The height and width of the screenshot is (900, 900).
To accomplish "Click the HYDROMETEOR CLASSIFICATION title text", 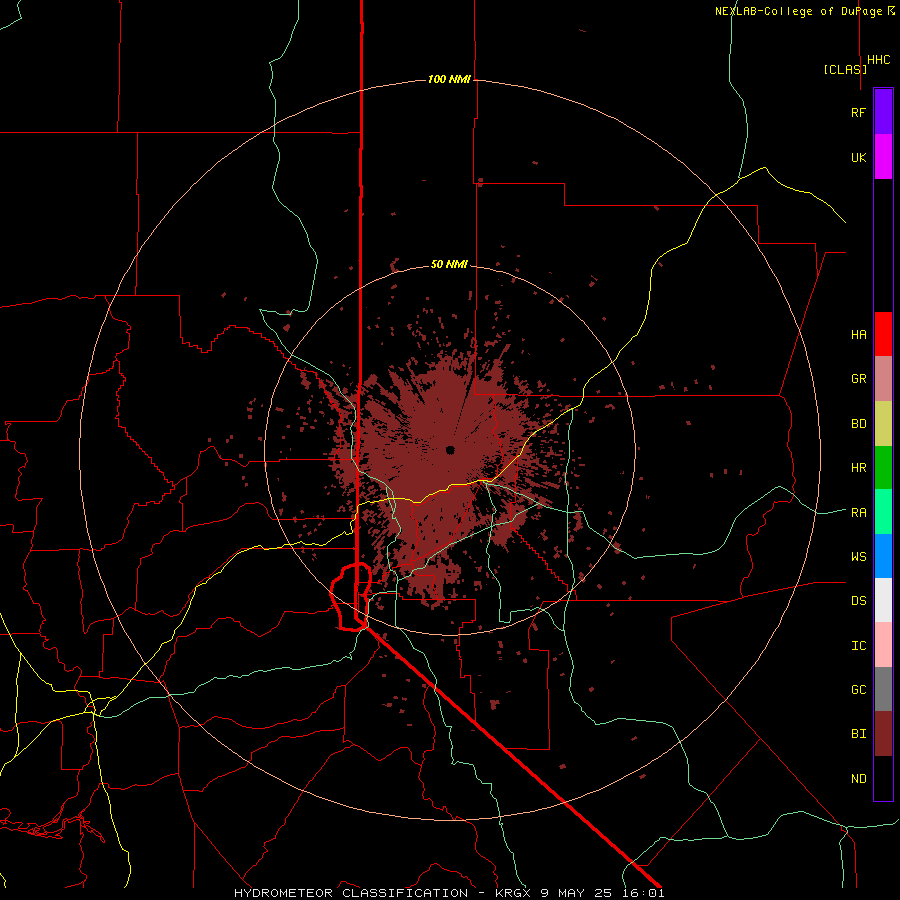I will click(x=351, y=893).
